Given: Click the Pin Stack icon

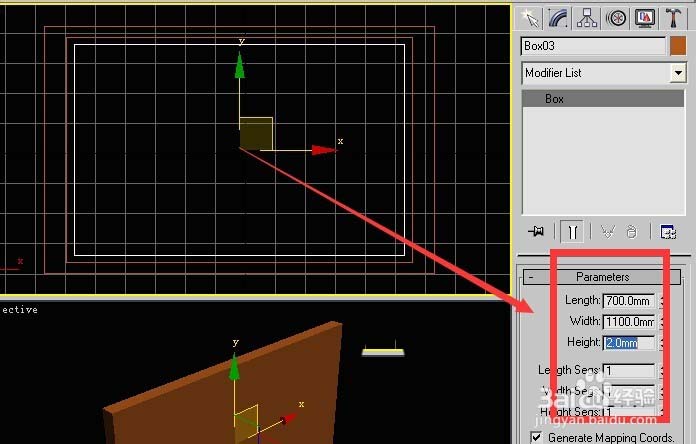Looking at the screenshot, I should pos(536,231).
